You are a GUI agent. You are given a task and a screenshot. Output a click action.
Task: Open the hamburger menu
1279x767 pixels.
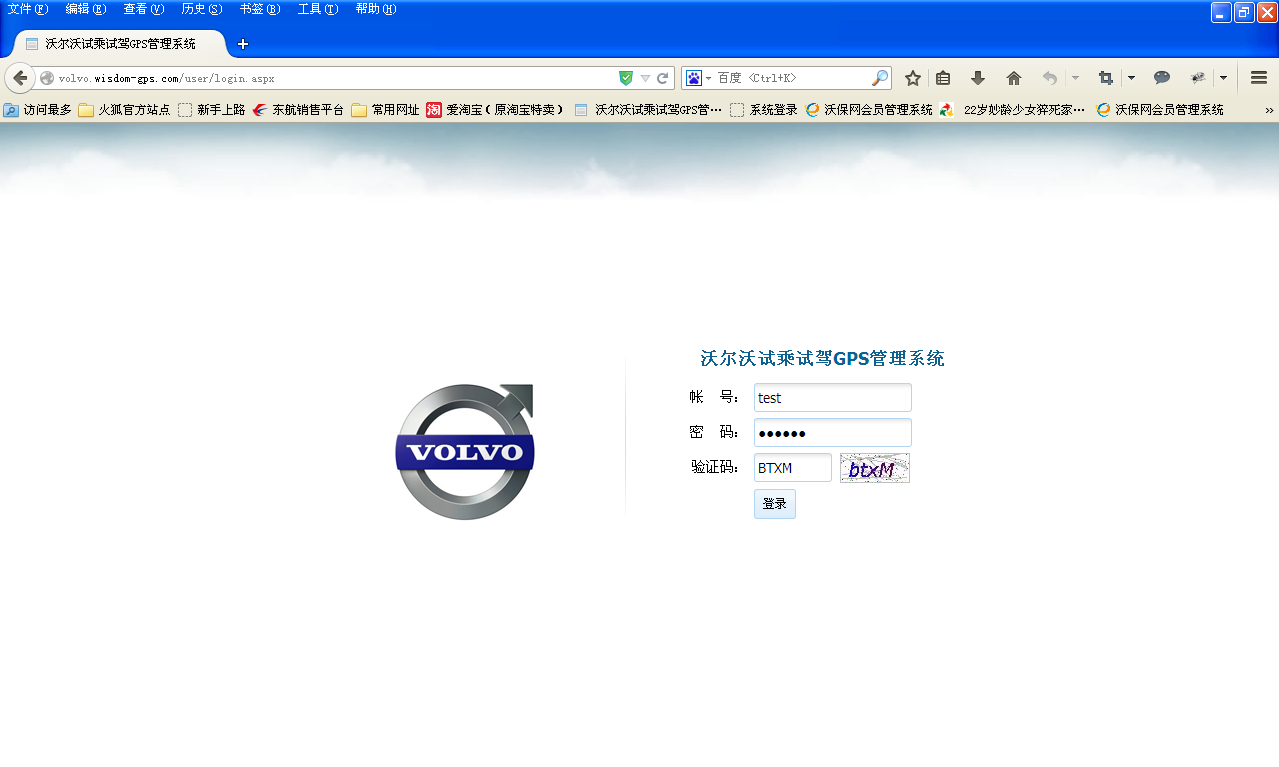[1259, 78]
